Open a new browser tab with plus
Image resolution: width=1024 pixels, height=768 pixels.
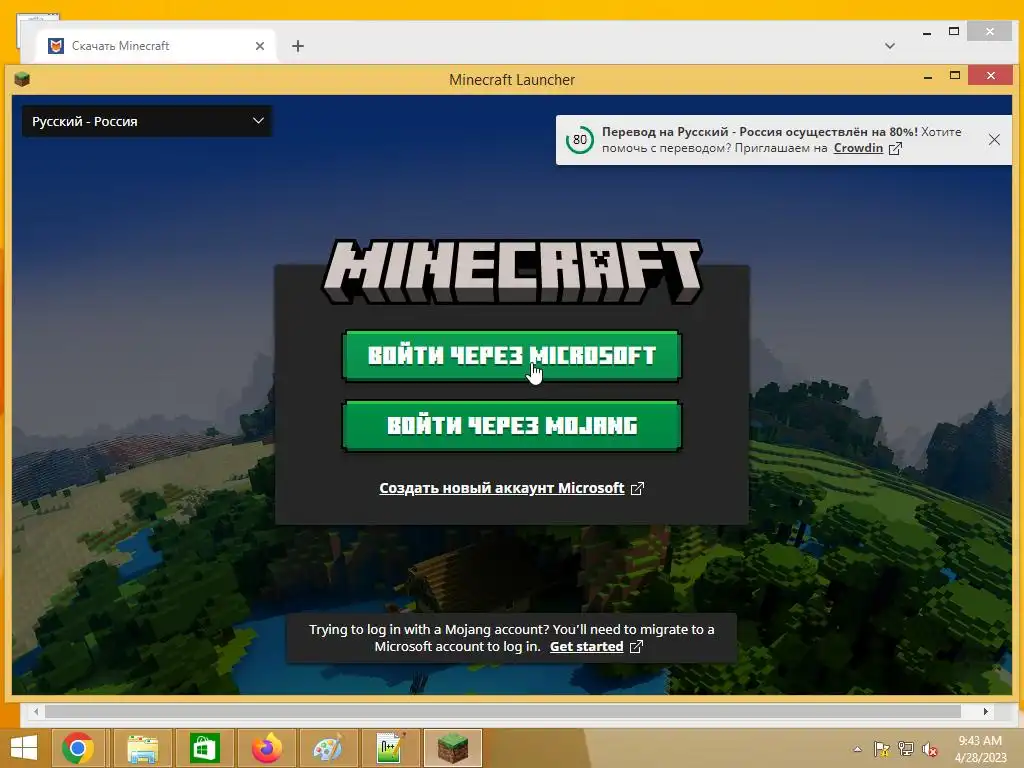tap(298, 46)
